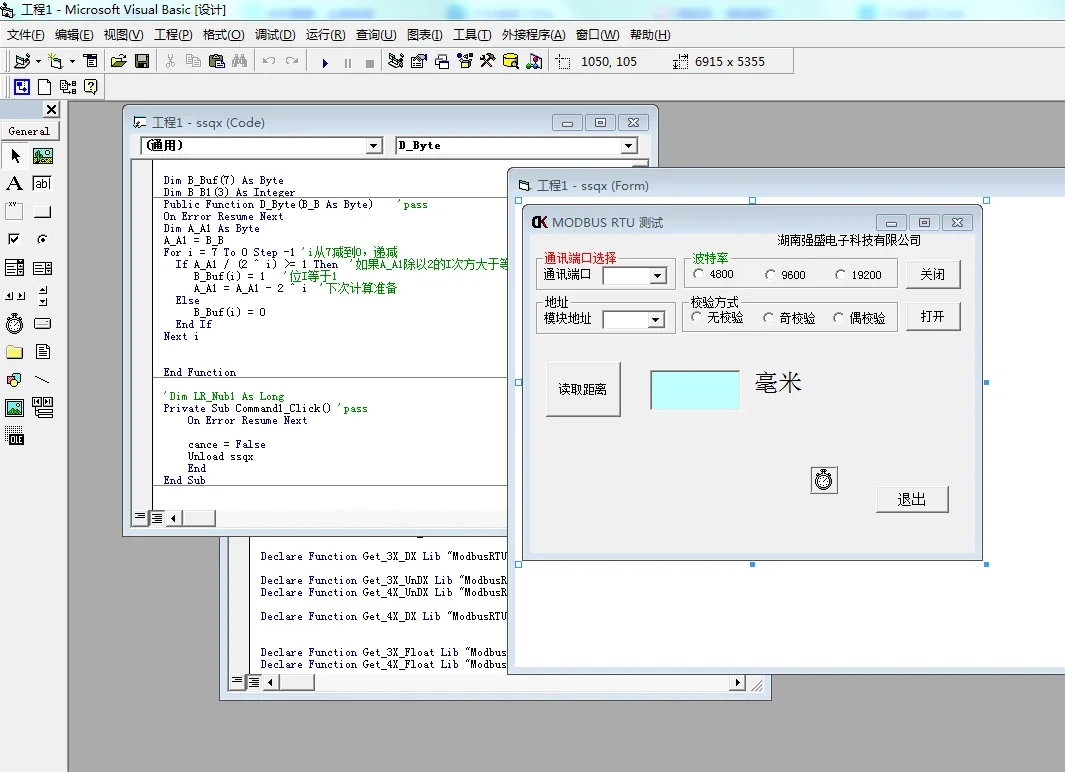
Task: Select the Frame control tool
Action: point(15,212)
